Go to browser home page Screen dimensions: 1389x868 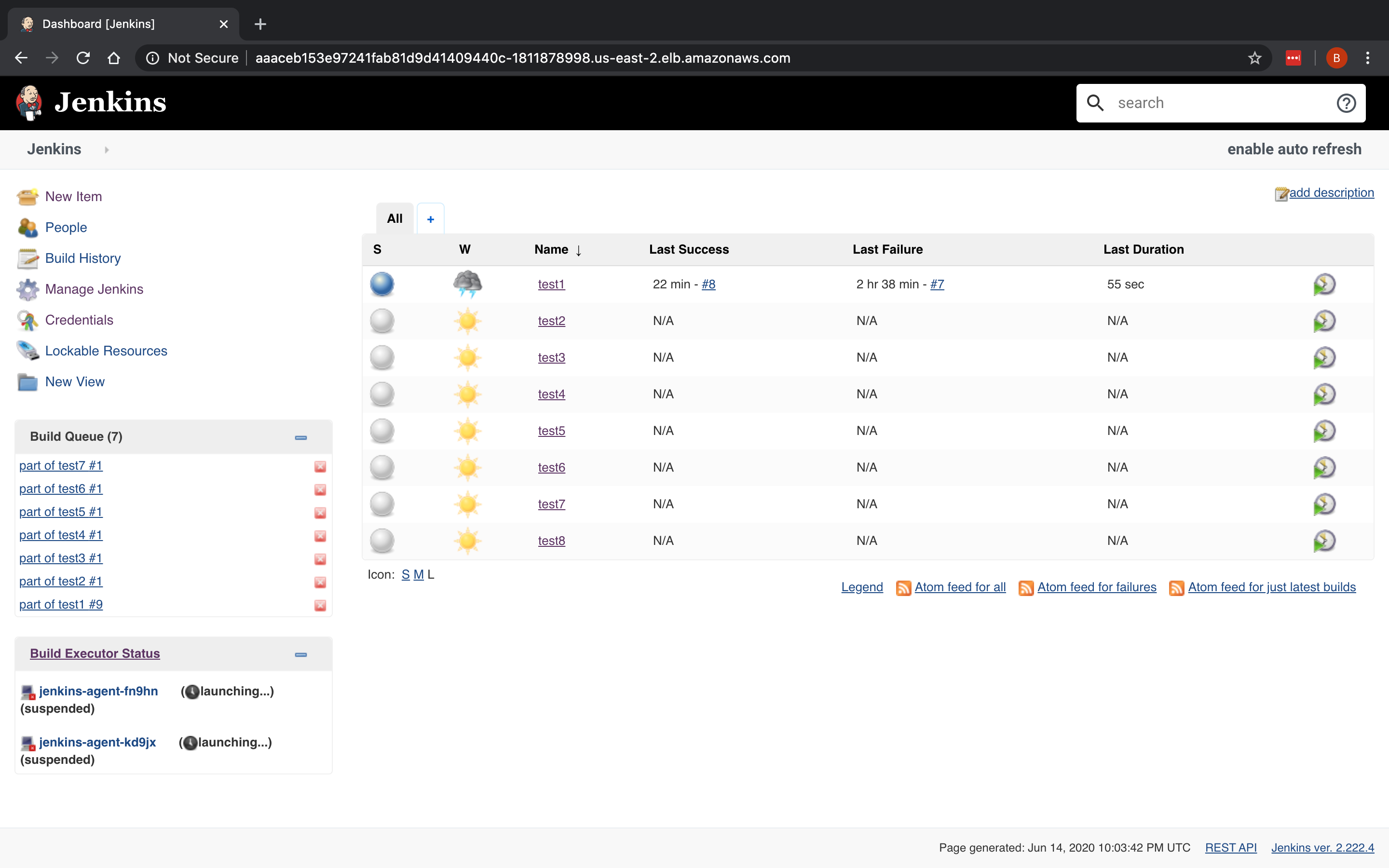(114, 58)
